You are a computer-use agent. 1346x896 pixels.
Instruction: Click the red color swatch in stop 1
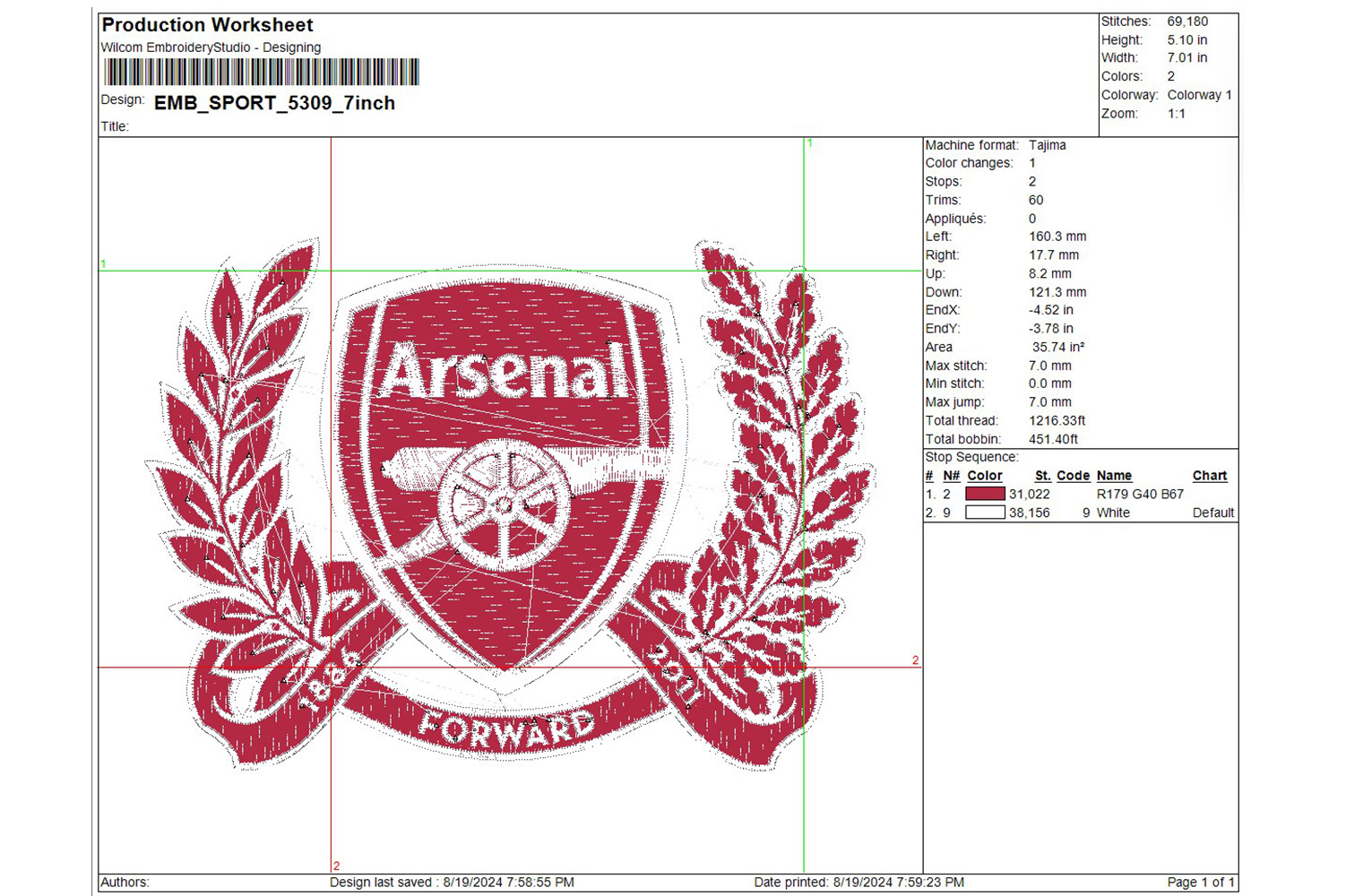(x=985, y=494)
